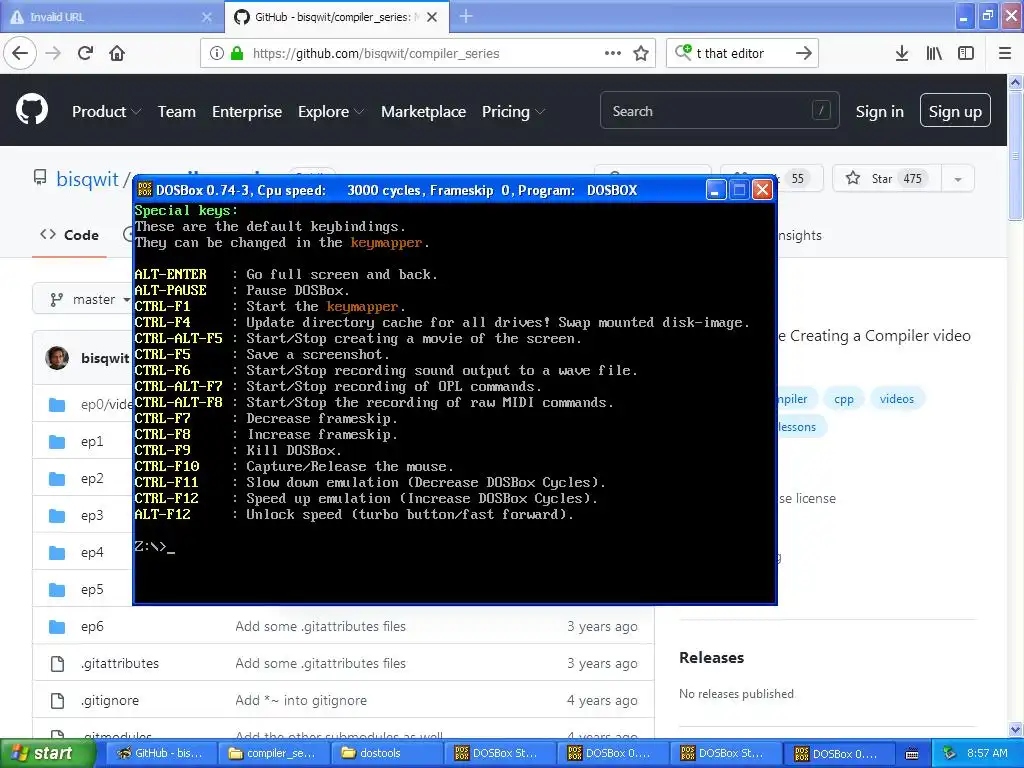Open the Windows start menu

pyautogui.click(x=46, y=753)
